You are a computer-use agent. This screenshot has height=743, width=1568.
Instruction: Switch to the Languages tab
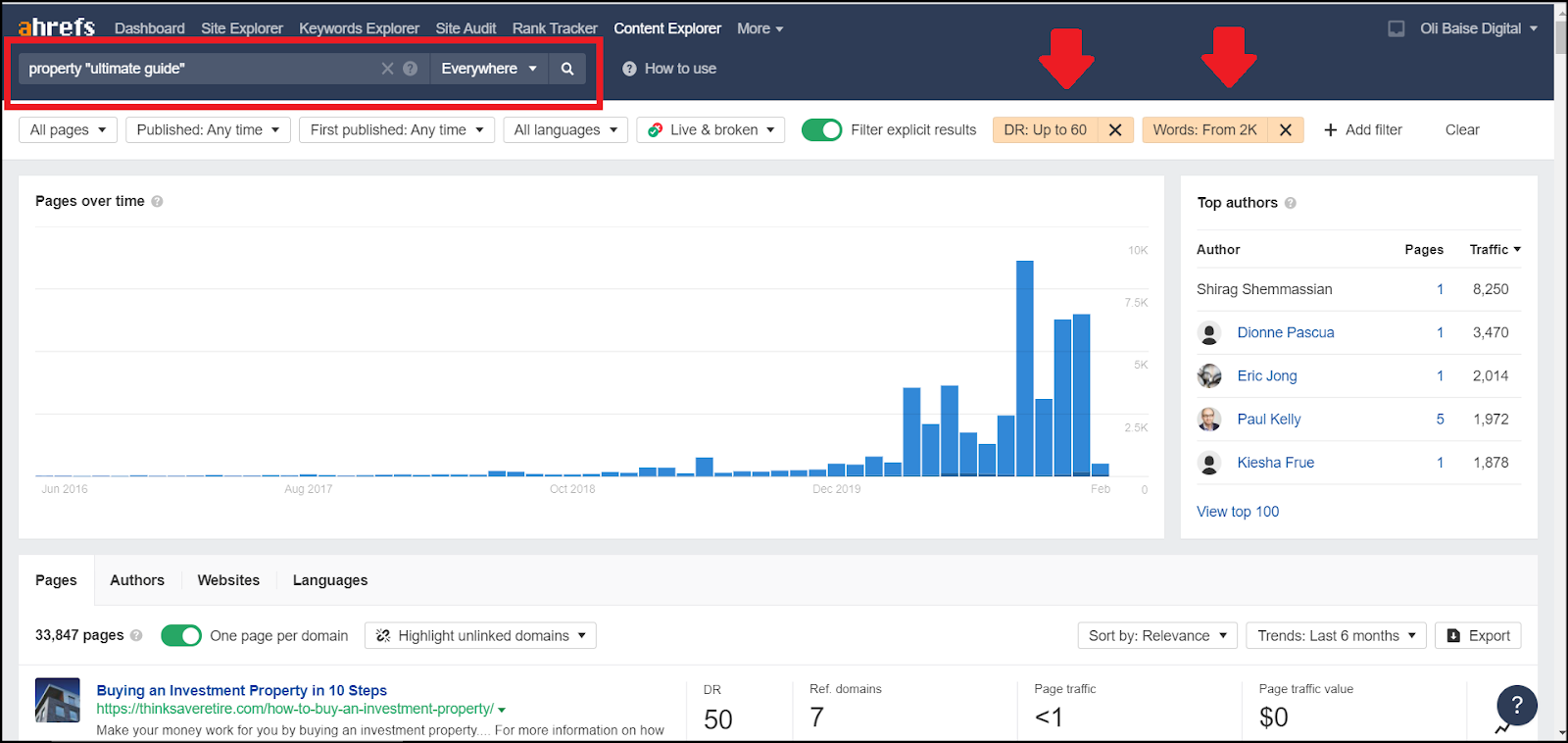[x=330, y=580]
